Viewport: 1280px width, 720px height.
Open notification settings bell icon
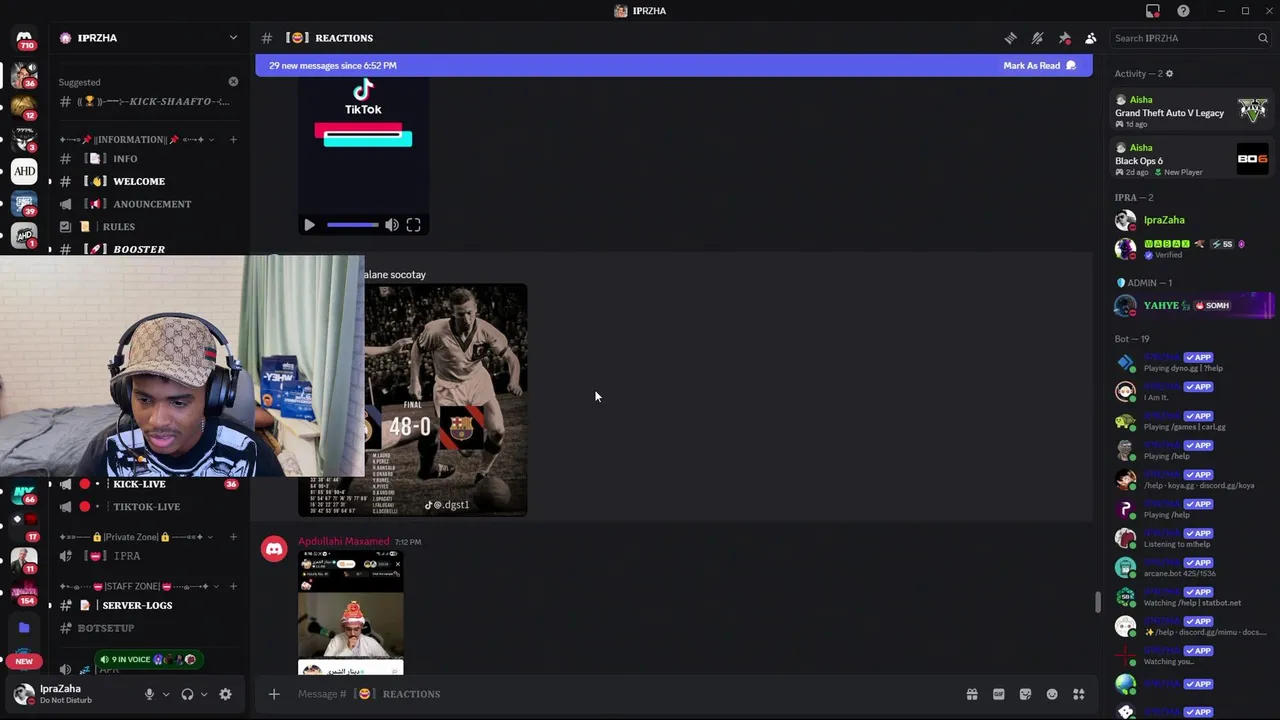pos(1037,38)
